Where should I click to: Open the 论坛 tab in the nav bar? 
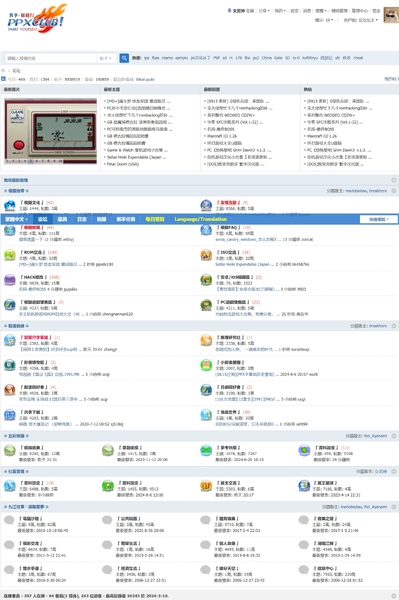tap(42, 219)
